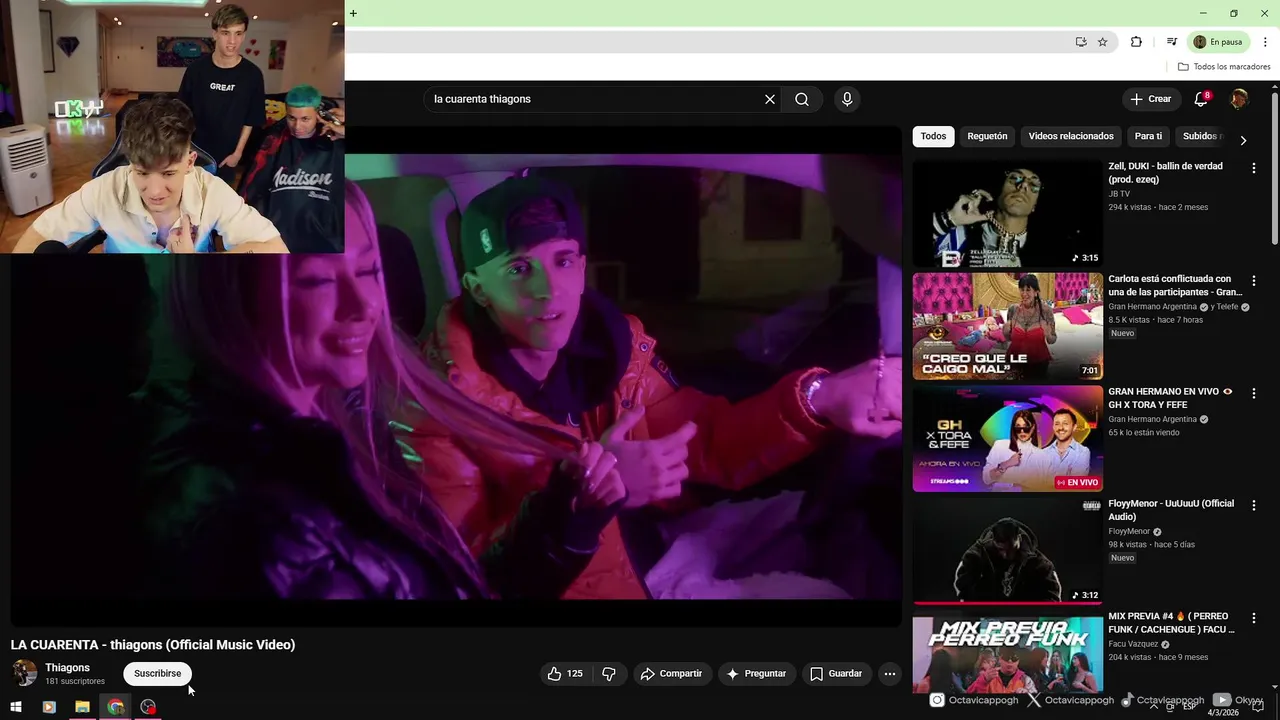
Task: Clear the YouTube search box text
Action: [x=770, y=99]
